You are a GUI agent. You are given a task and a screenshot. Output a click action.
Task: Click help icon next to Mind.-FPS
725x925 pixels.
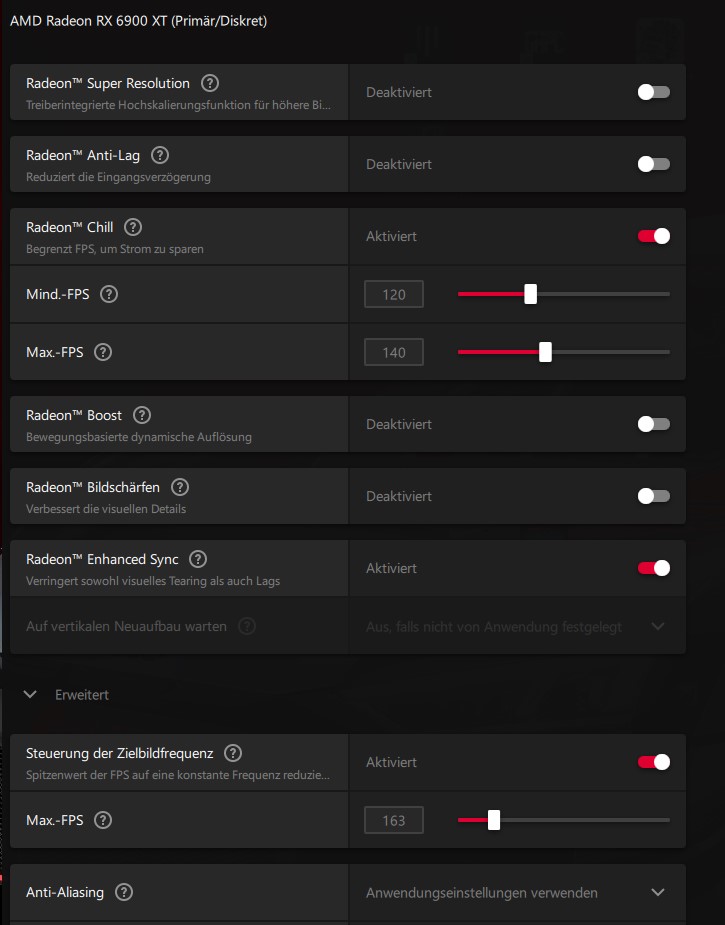[x=109, y=294]
